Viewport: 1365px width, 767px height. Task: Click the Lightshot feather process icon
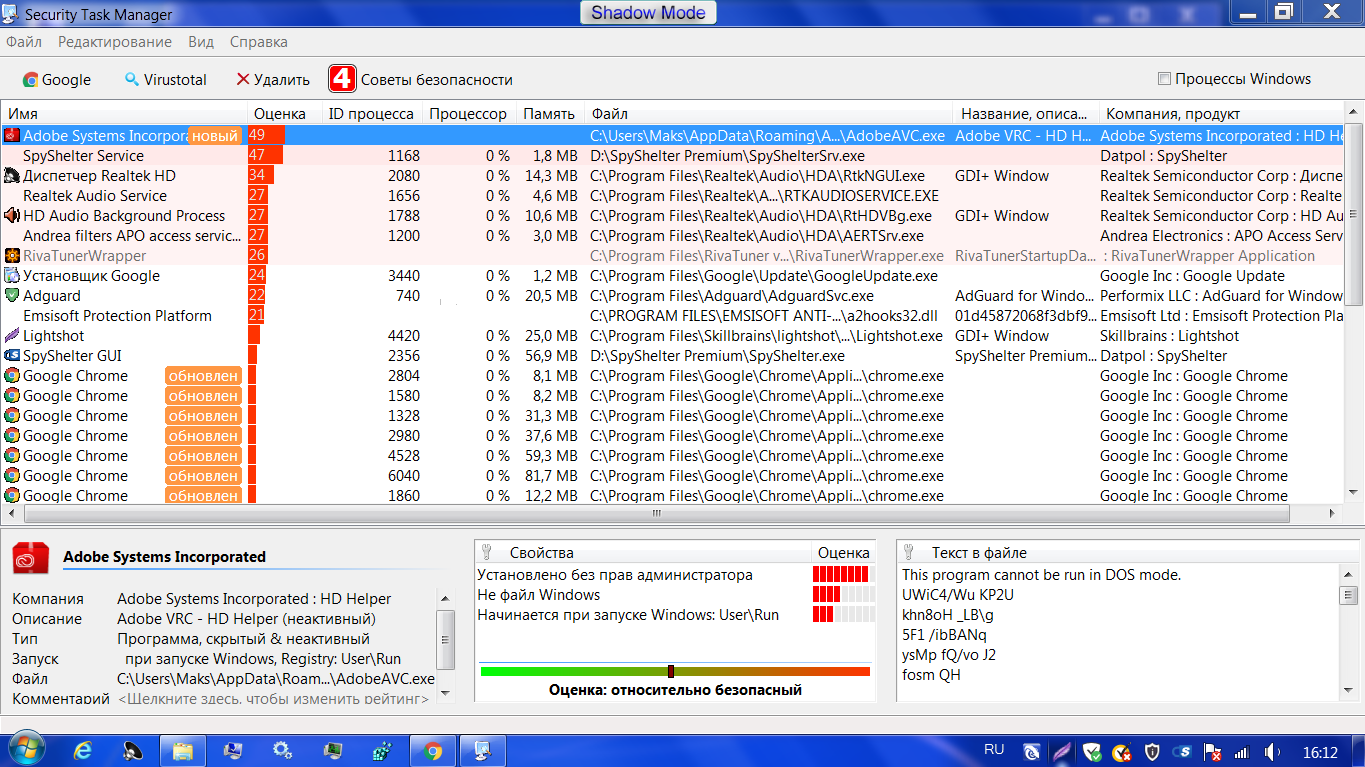pyautogui.click(x=12, y=336)
